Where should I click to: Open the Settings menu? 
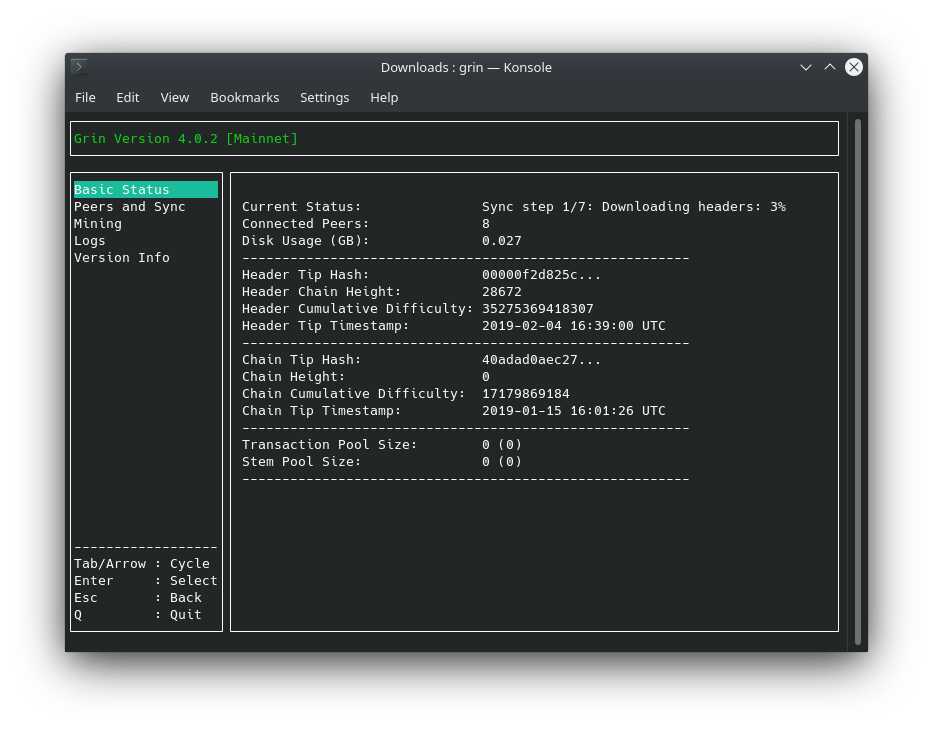[324, 98]
